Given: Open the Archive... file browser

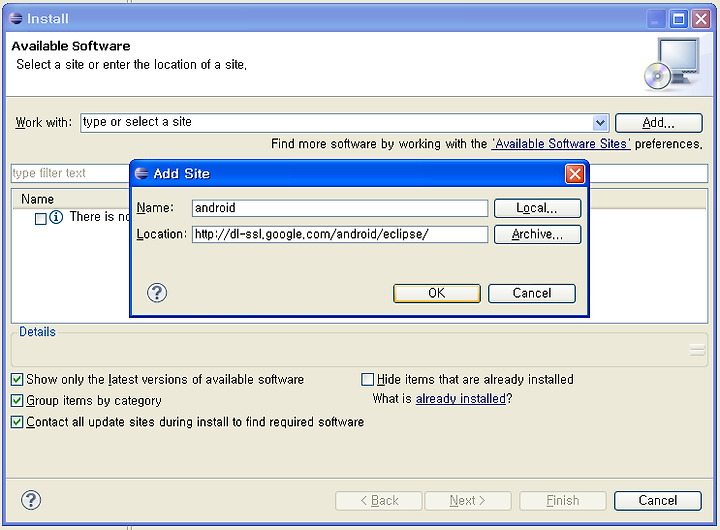Looking at the screenshot, I should pos(537,234).
